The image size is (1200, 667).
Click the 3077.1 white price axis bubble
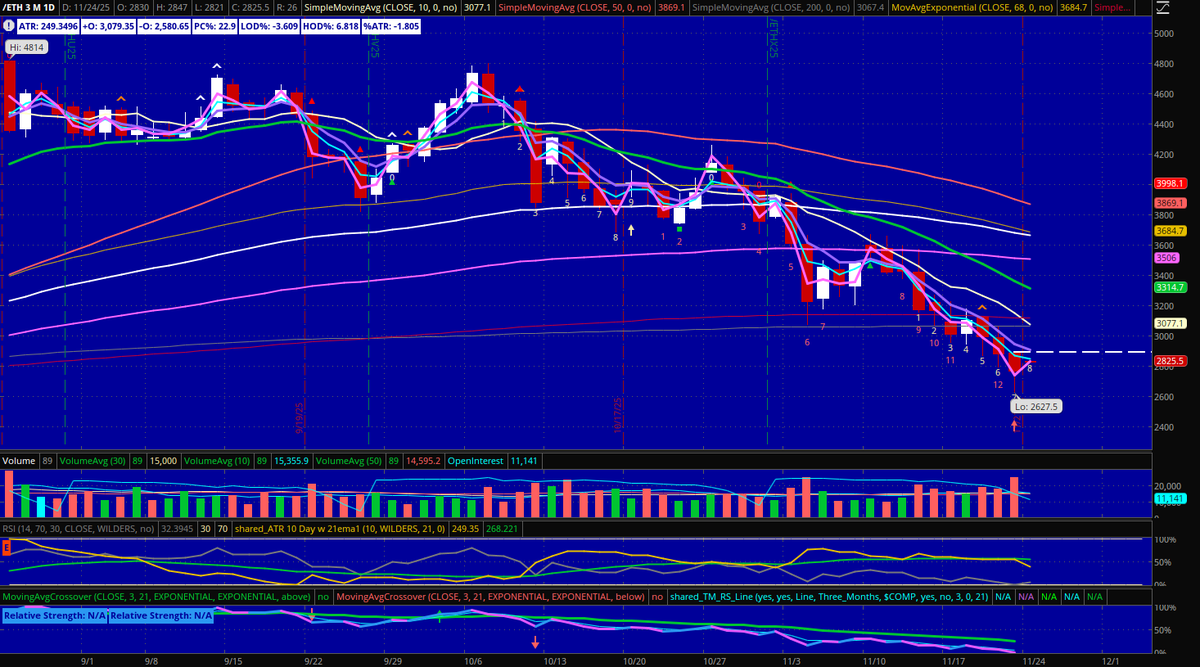tap(1169, 323)
